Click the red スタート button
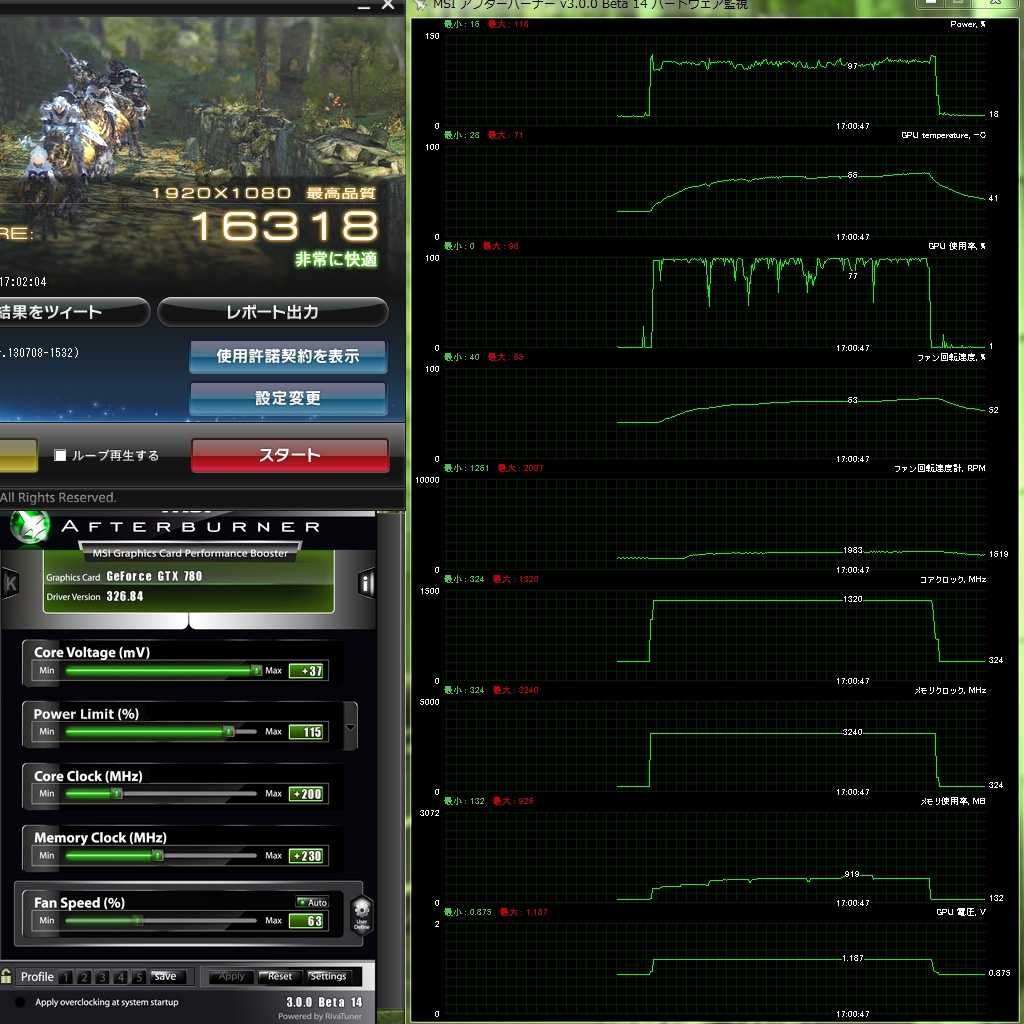 (x=290, y=455)
